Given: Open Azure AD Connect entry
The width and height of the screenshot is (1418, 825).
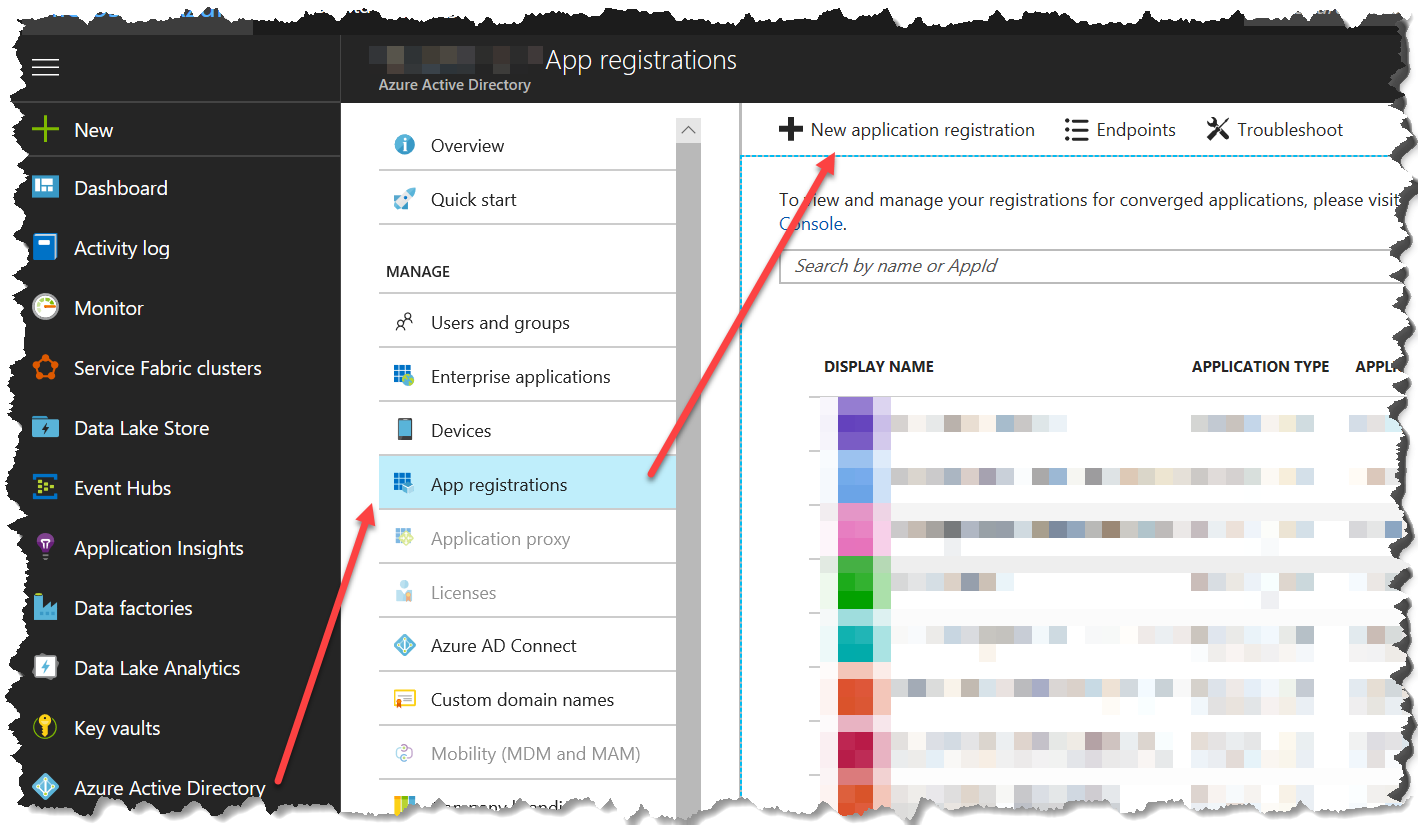Looking at the screenshot, I should (527, 645).
